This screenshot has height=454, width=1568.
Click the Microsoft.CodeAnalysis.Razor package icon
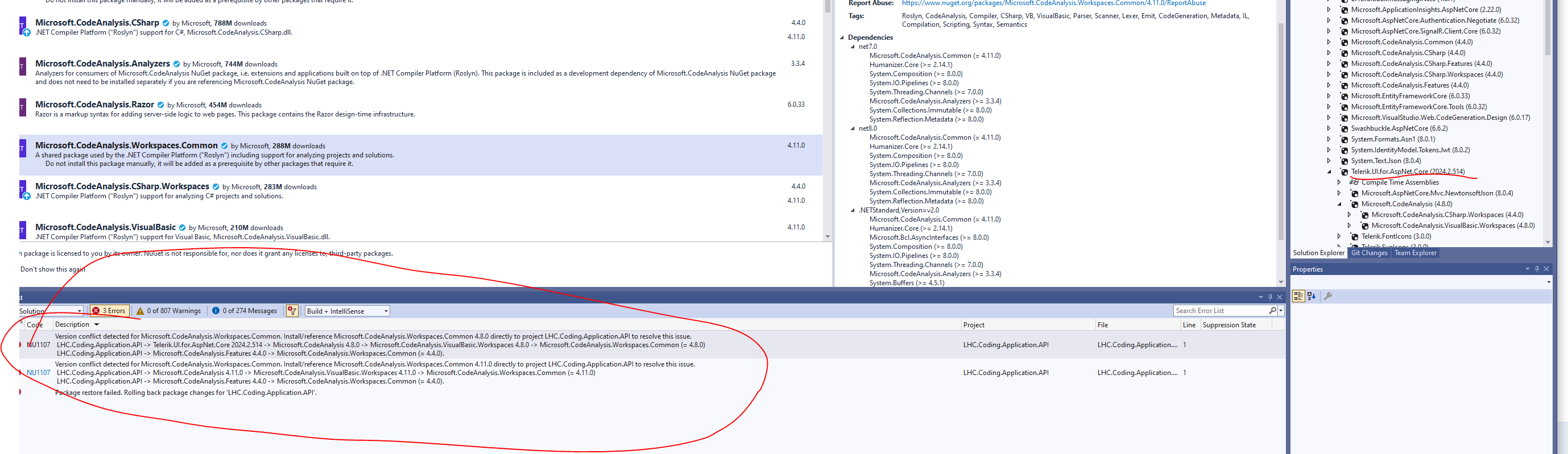tap(23, 107)
